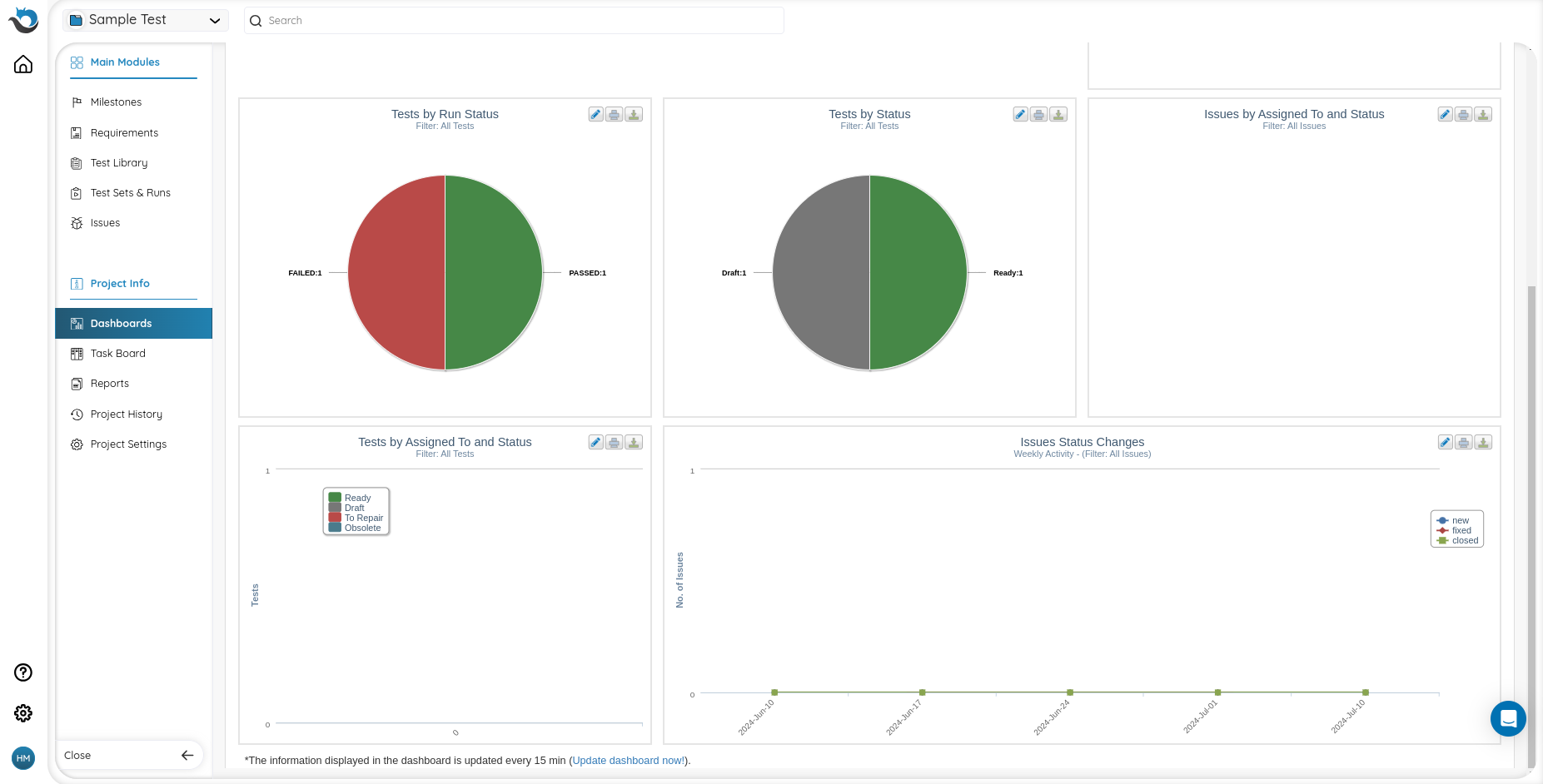
Task: Print the Tests by Assigned To chart
Action: [x=614, y=443]
